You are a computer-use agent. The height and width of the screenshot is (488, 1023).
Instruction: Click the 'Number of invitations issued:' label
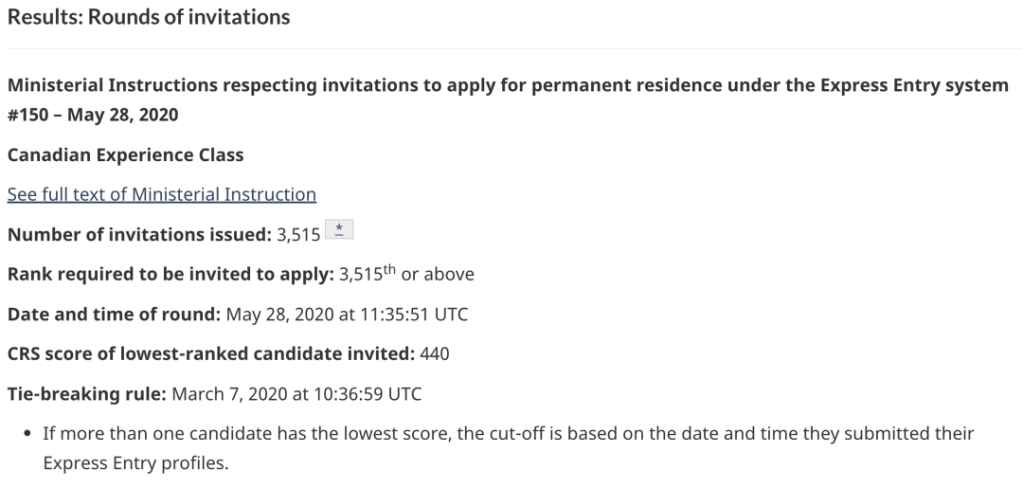(x=139, y=235)
